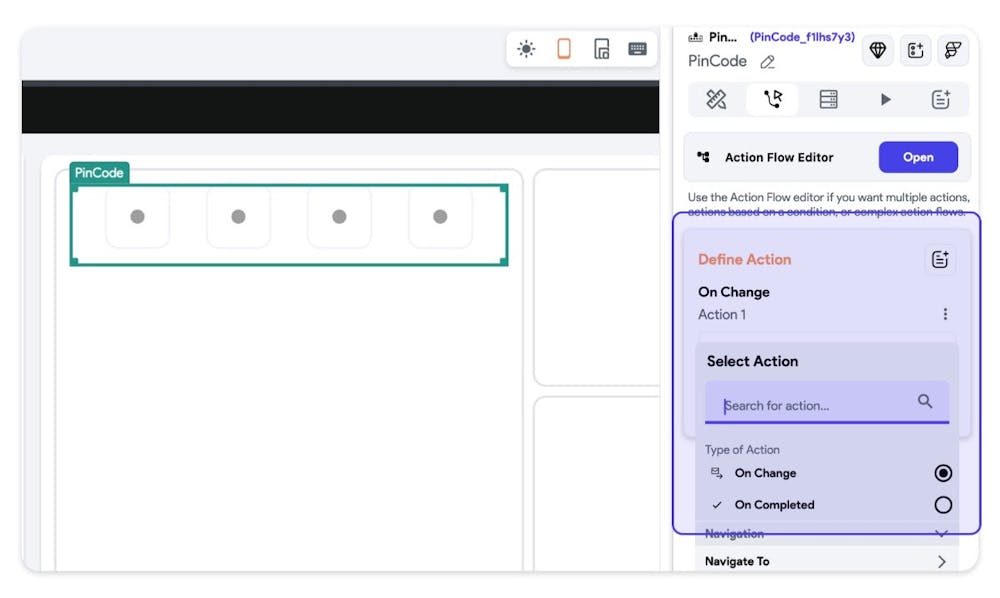The width and height of the screenshot is (1000, 598).
Task: Click the fourth pin code box
Action: coord(440,217)
